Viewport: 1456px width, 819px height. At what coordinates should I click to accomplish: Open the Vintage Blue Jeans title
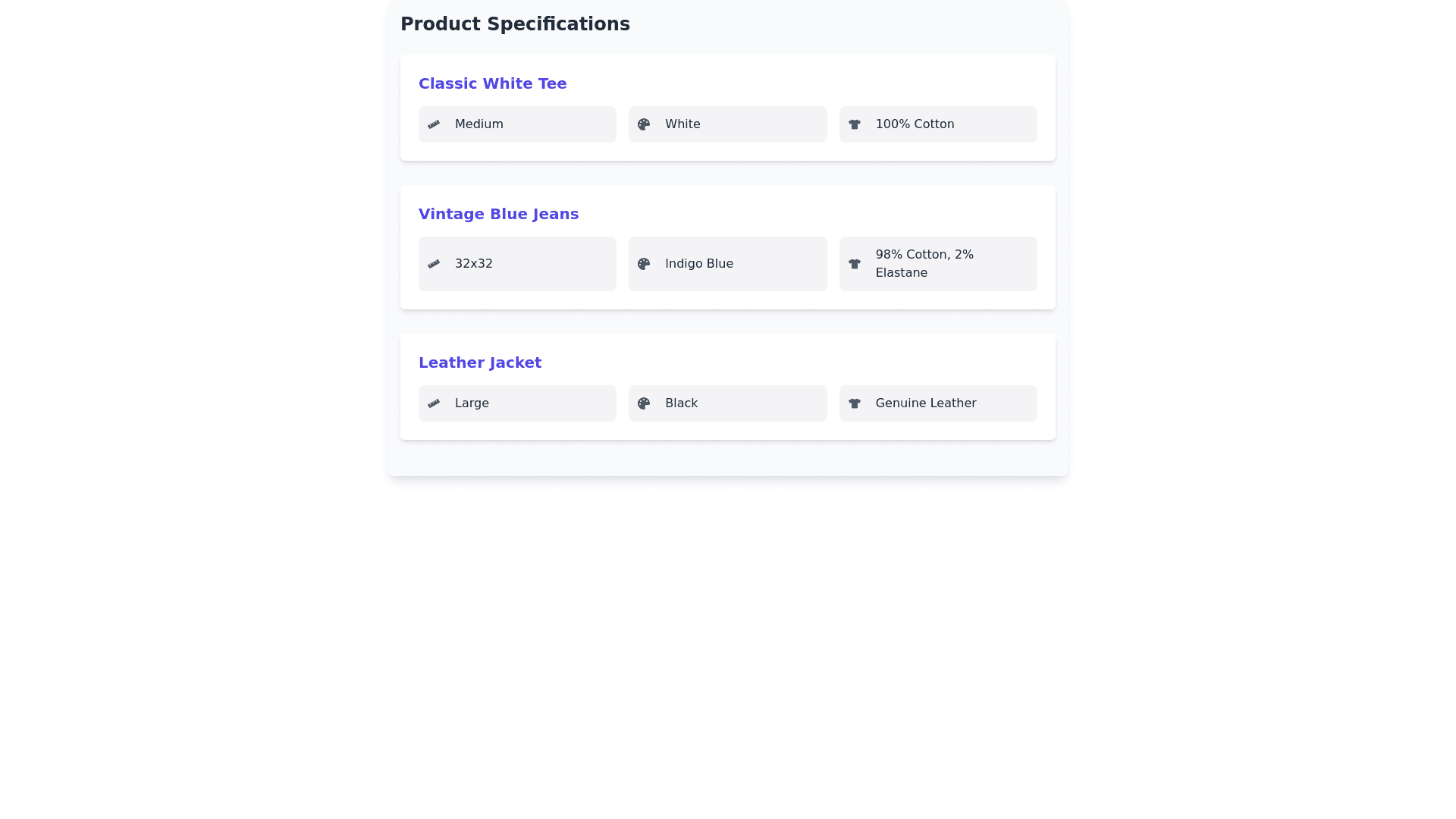tap(498, 214)
